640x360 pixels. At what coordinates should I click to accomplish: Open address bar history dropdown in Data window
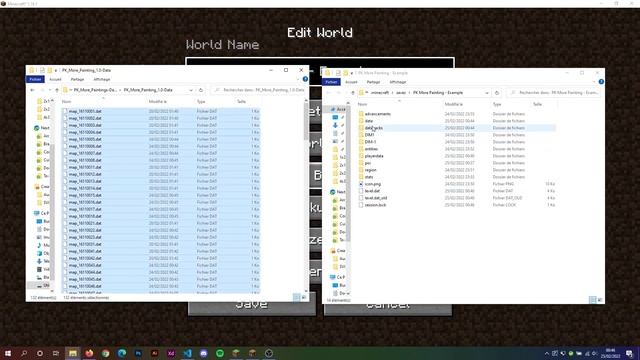click(191, 90)
